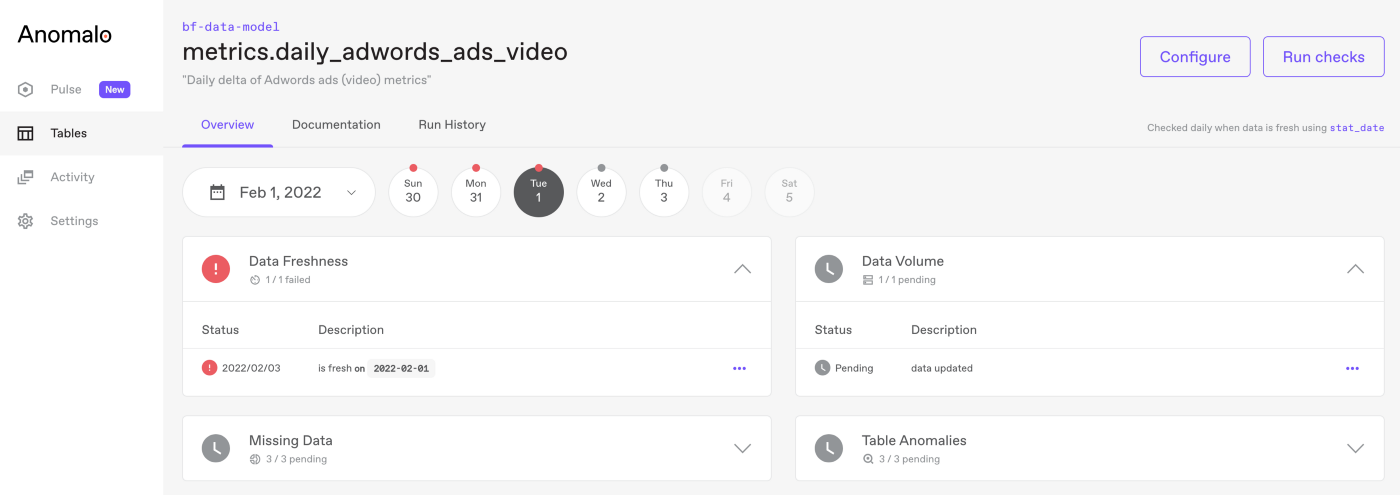Viewport: 1400px width, 495px height.
Task: Open the three-dot menu for freshness check
Action: click(x=739, y=368)
